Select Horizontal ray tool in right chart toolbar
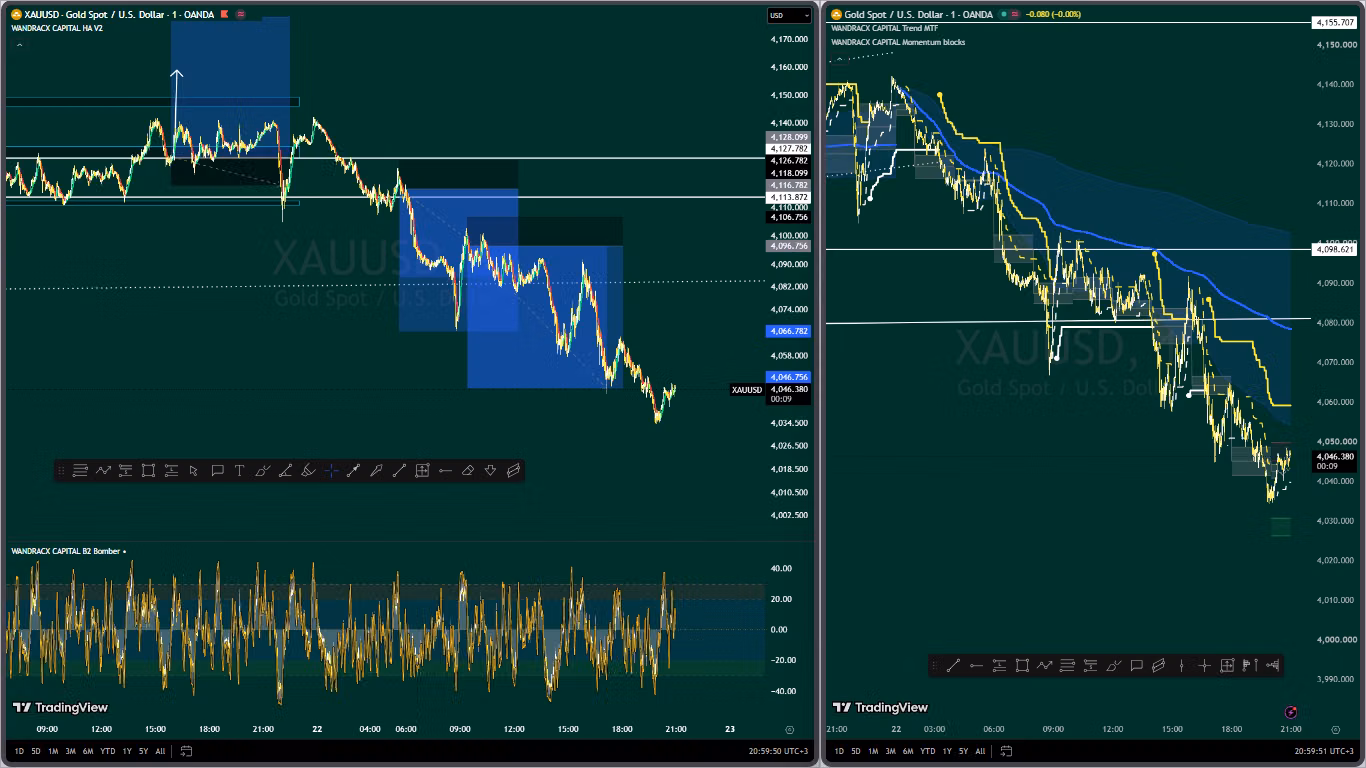 tap(976, 665)
